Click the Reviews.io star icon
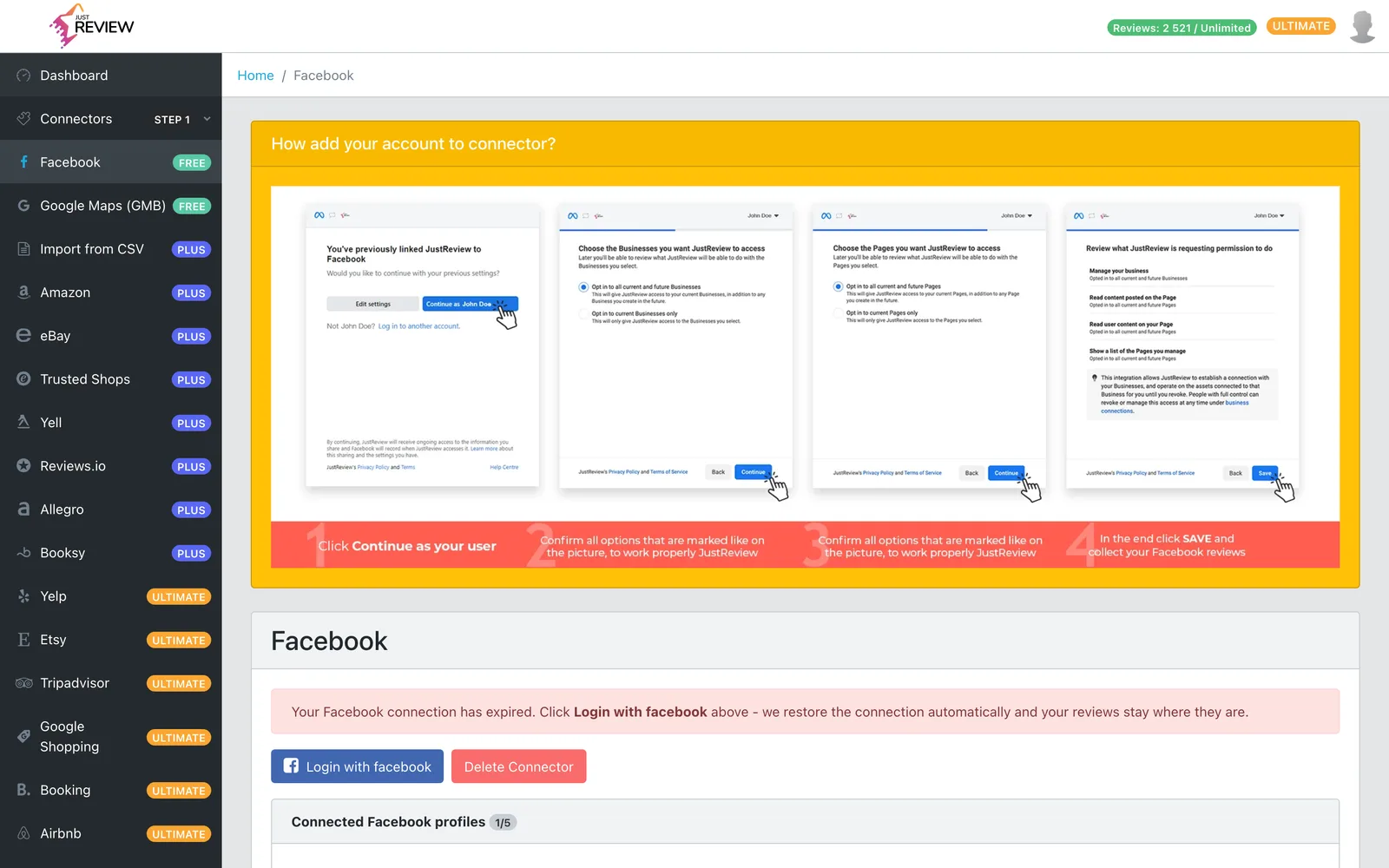 (23, 466)
